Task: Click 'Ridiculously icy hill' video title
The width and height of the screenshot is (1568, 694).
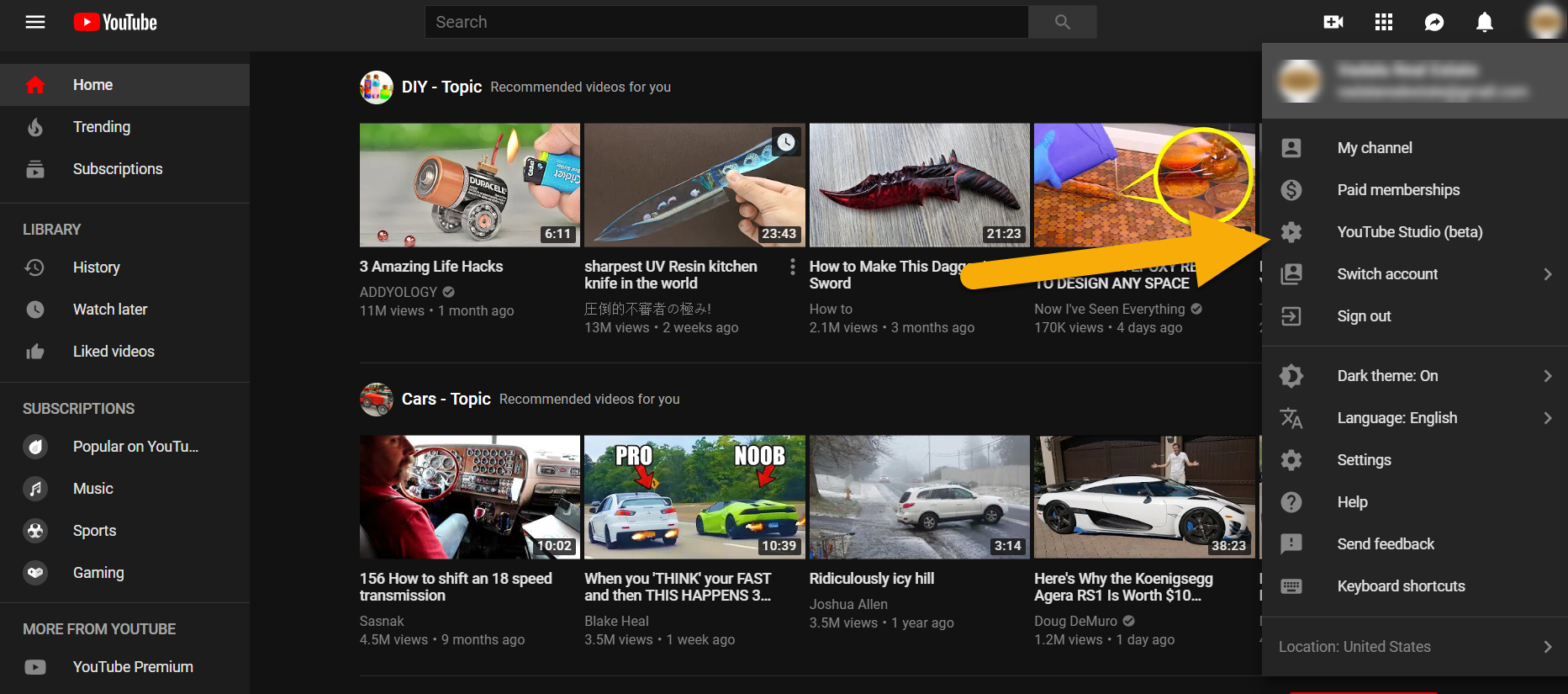Action: [x=872, y=579]
